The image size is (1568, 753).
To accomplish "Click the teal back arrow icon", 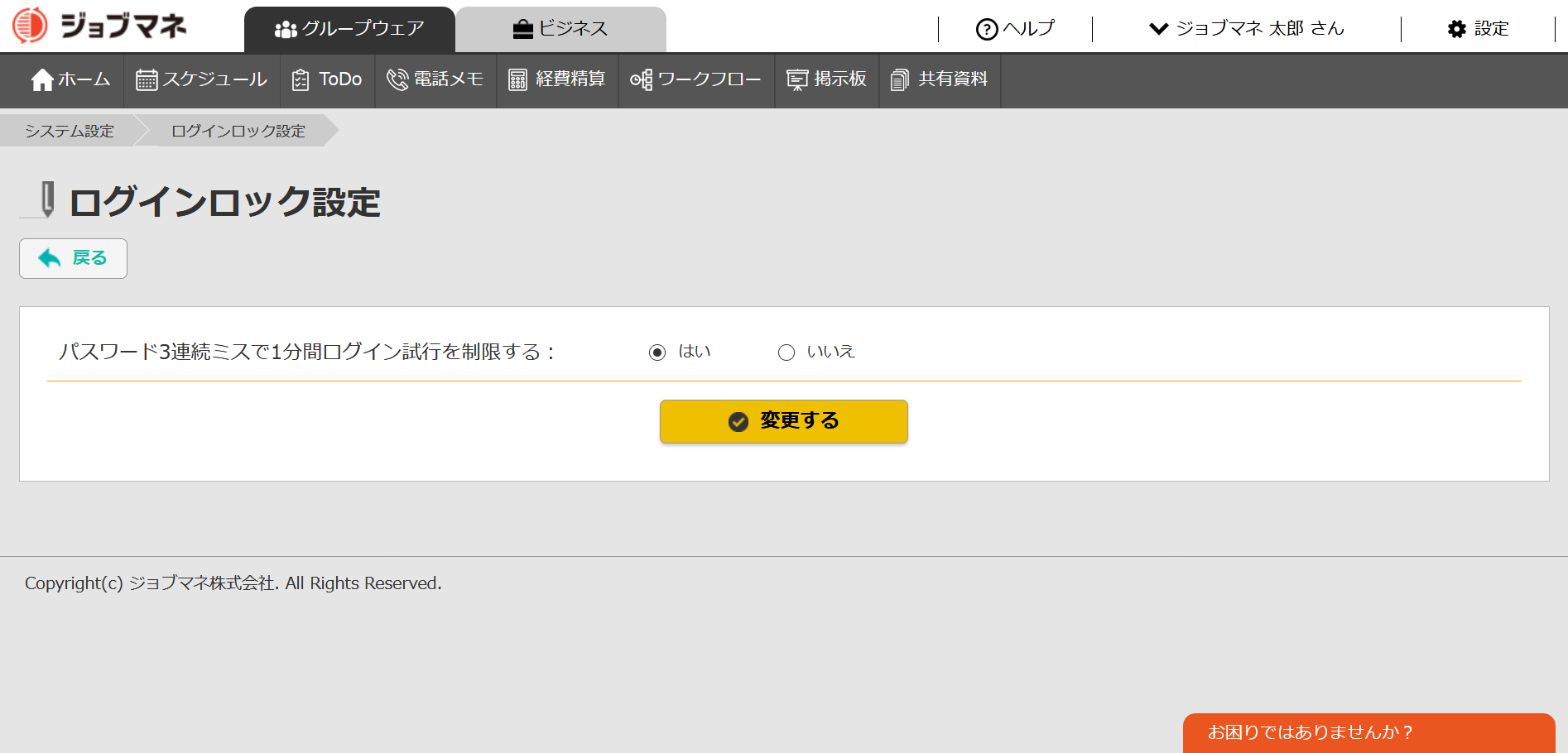I will tap(50, 258).
